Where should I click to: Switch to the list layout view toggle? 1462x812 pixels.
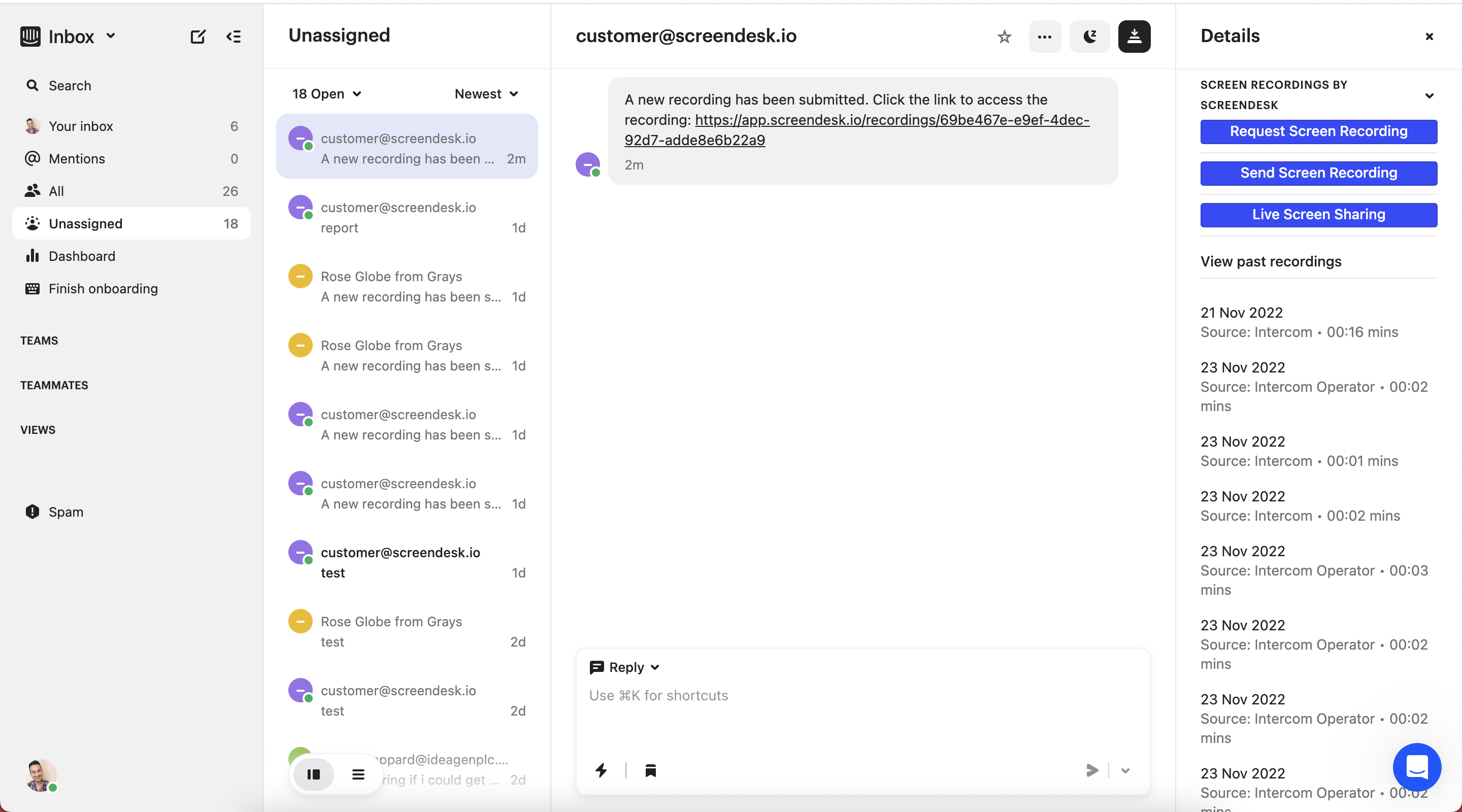point(358,774)
